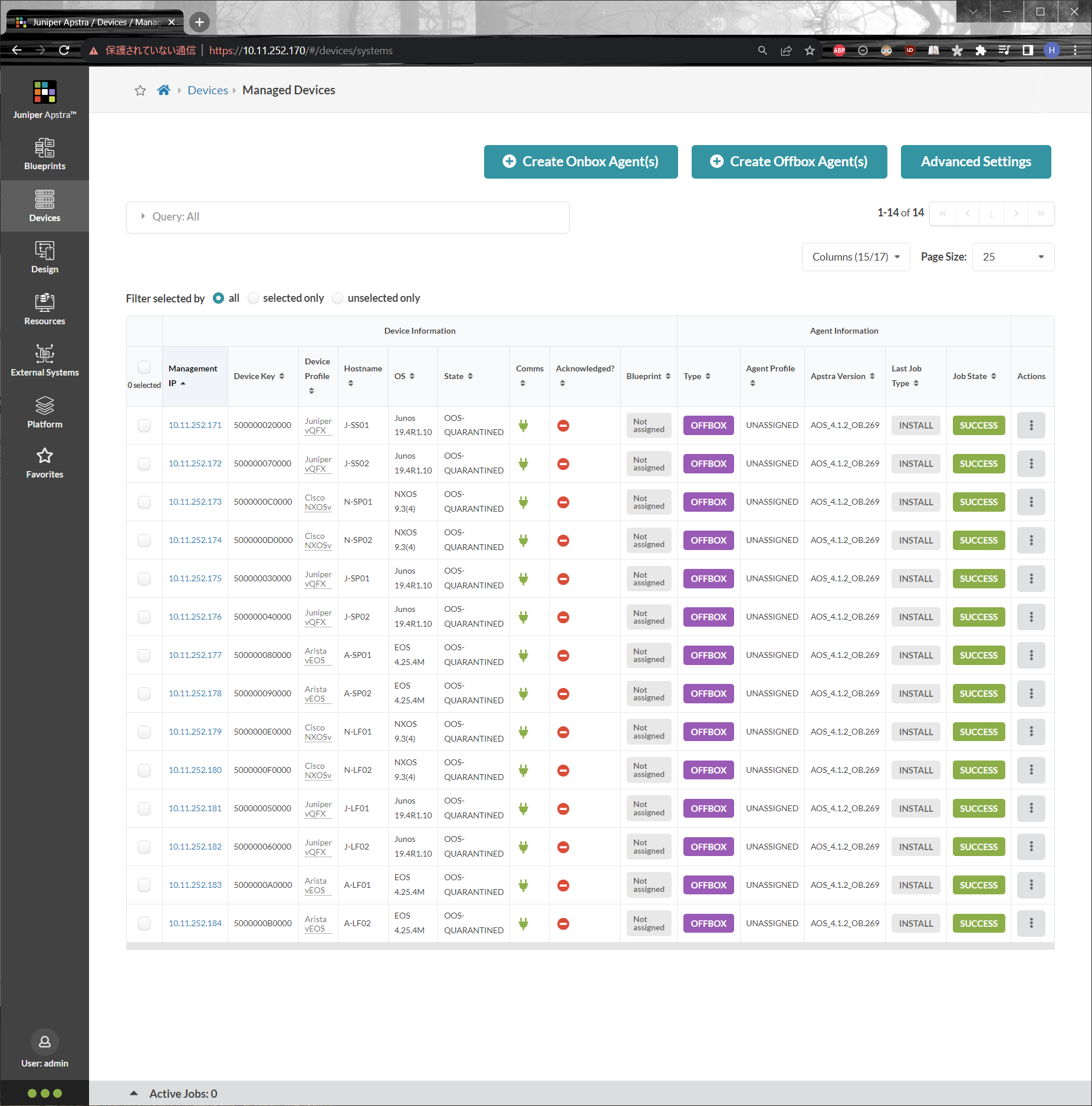This screenshot has width=1092, height=1106.
Task: Open the Platform menu in sidebar
Action: [x=45, y=412]
